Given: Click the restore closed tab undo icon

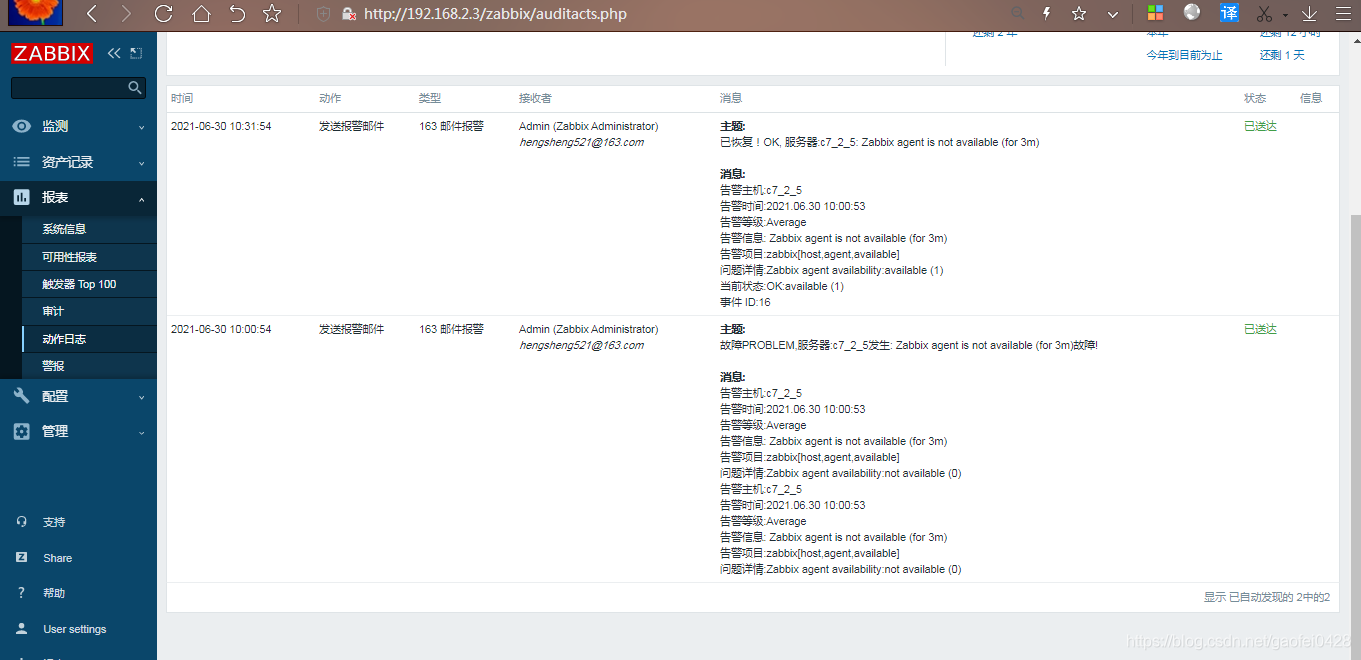Looking at the screenshot, I should click(237, 14).
